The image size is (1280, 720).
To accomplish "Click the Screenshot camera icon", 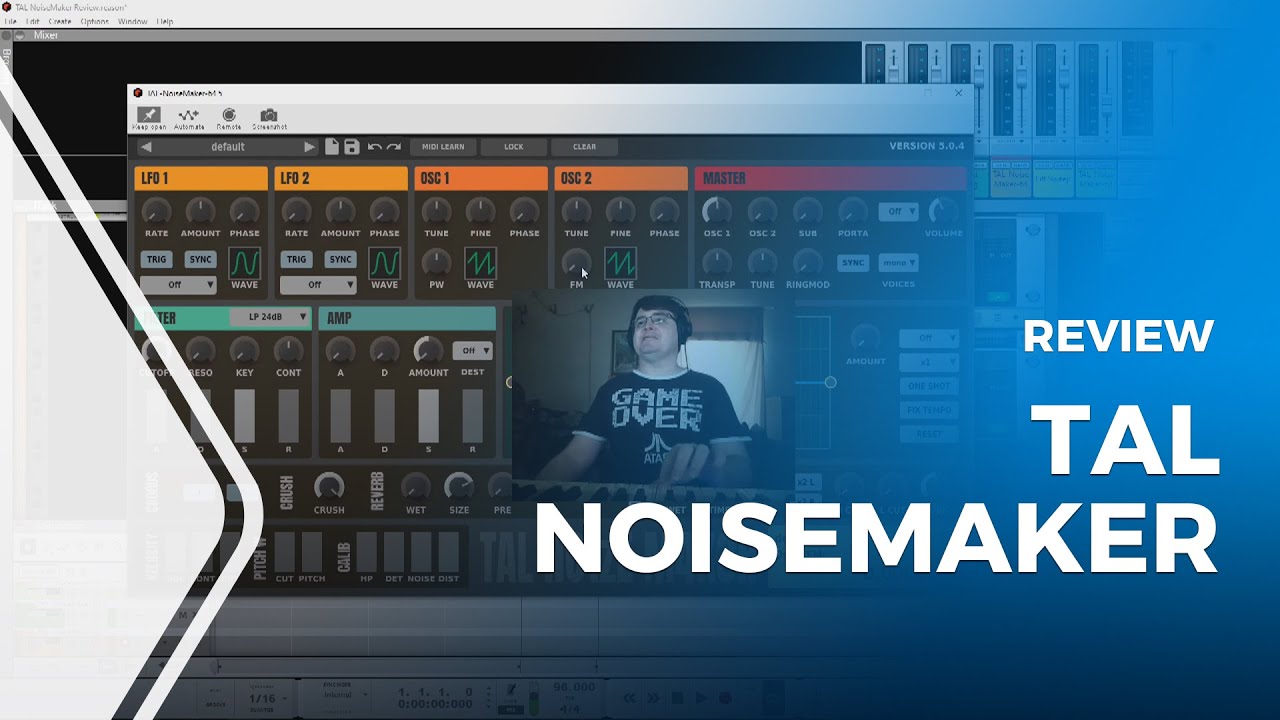I will [x=268, y=116].
